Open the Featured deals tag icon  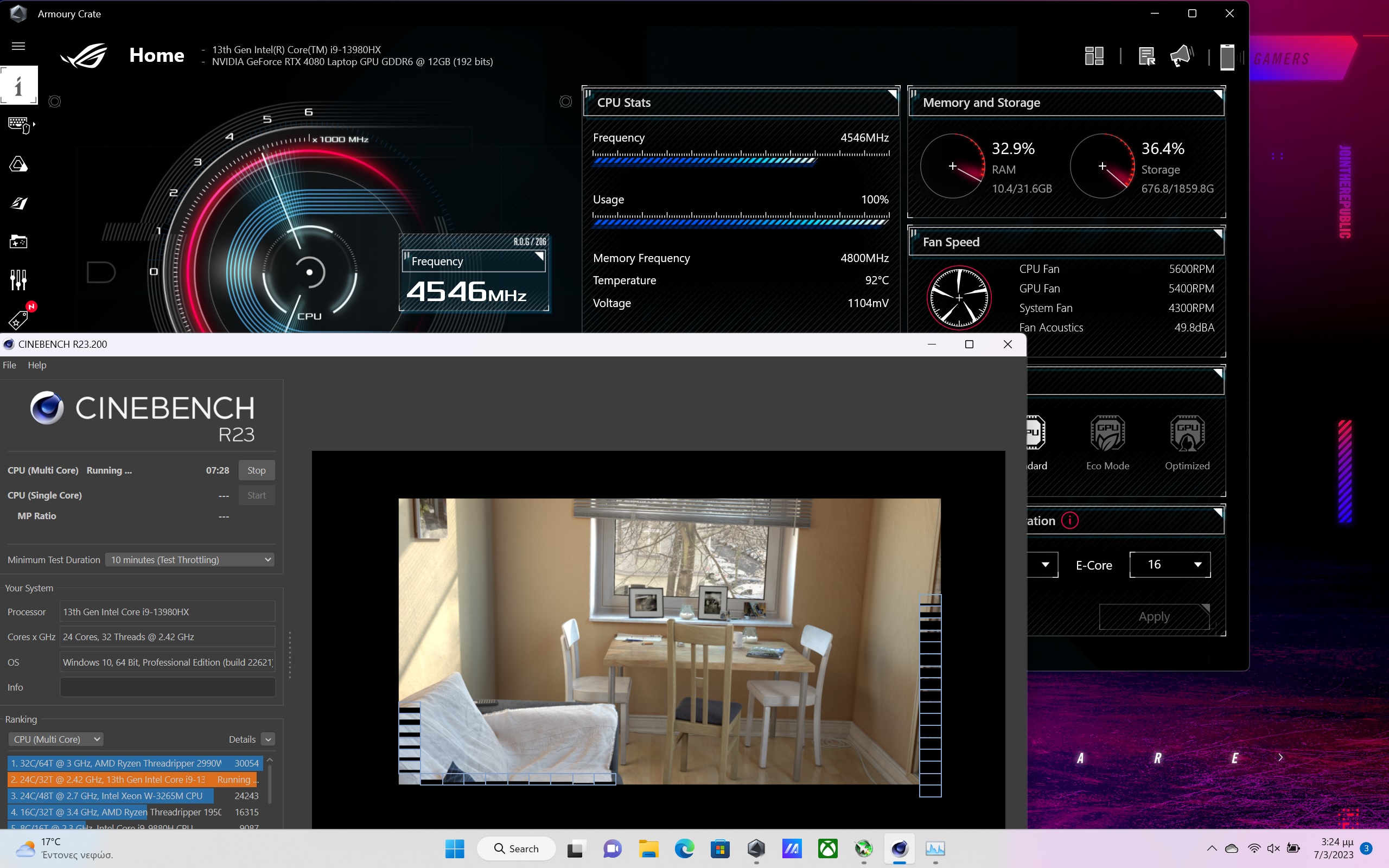coord(18,320)
